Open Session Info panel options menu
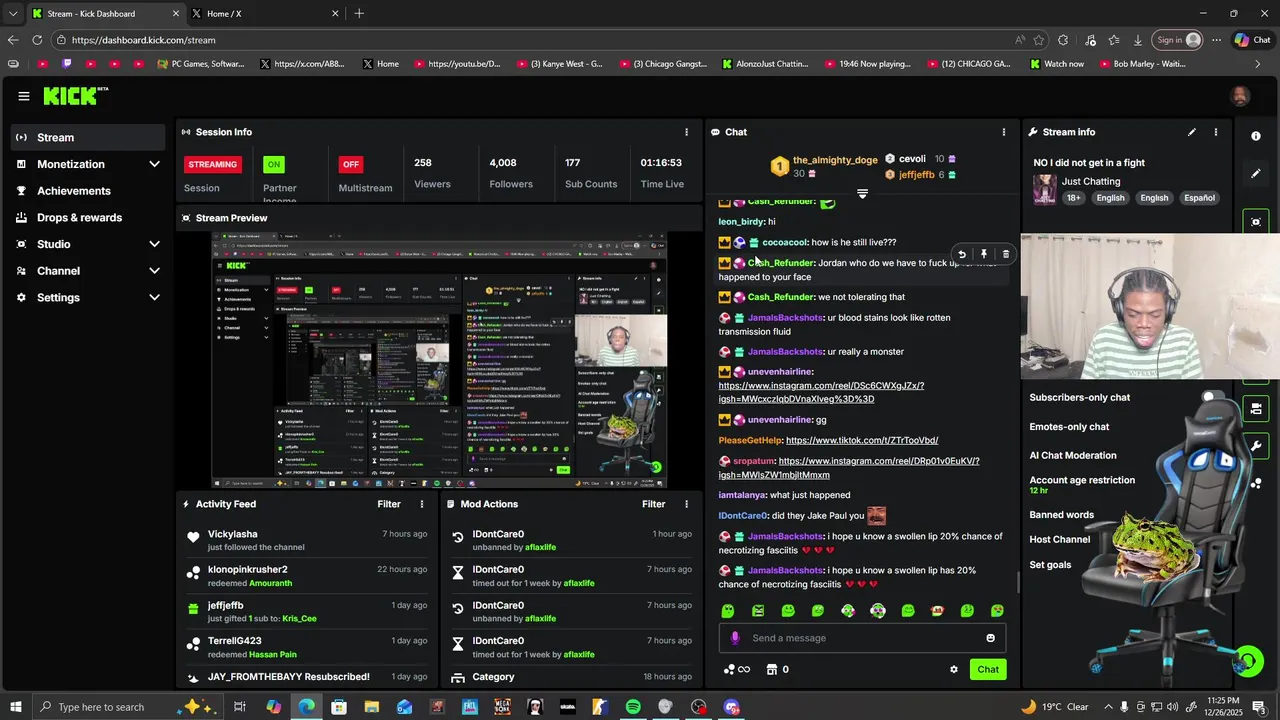Viewport: 1280px width, 720px height. (x=686, y=132)
